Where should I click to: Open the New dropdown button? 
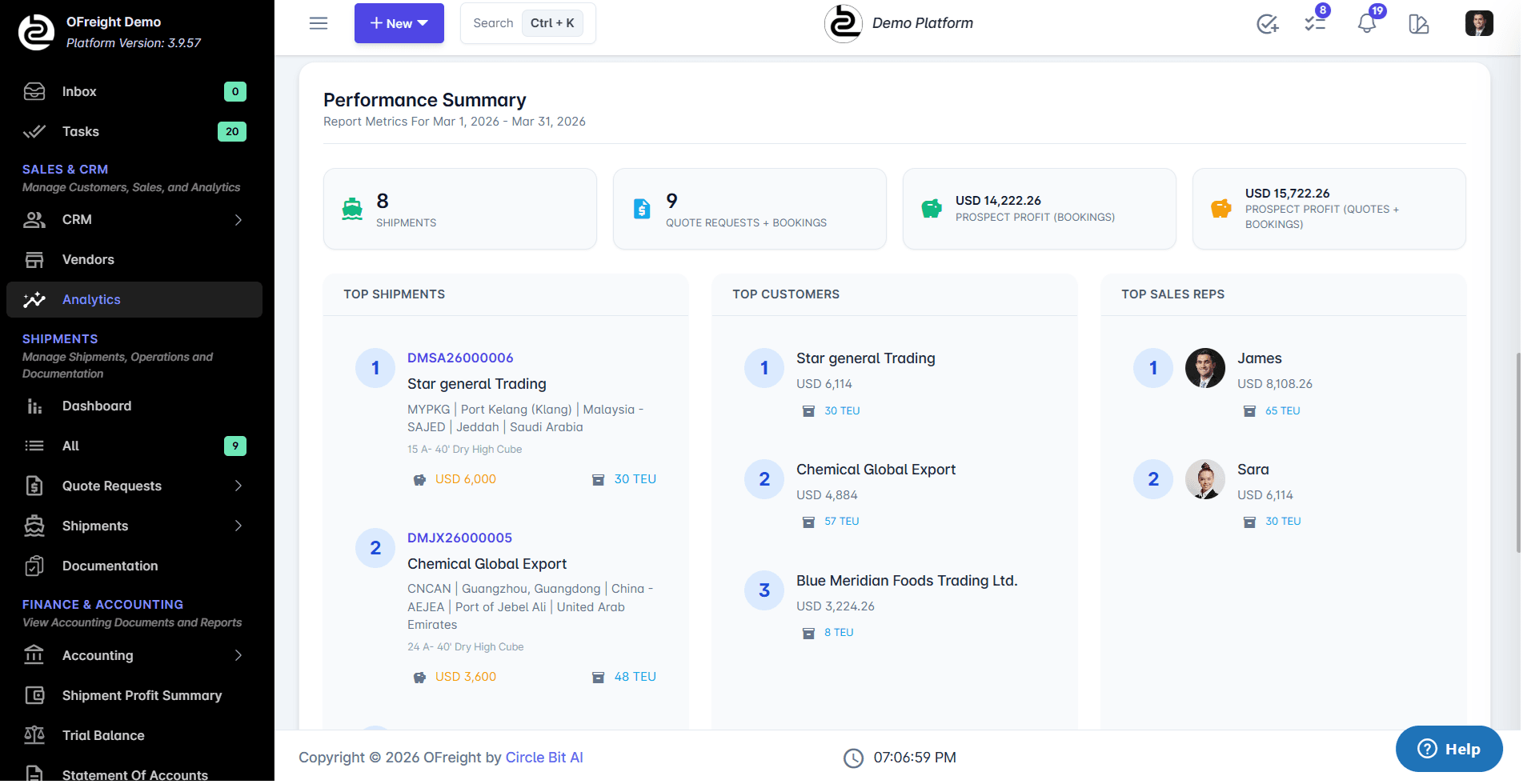399,23
